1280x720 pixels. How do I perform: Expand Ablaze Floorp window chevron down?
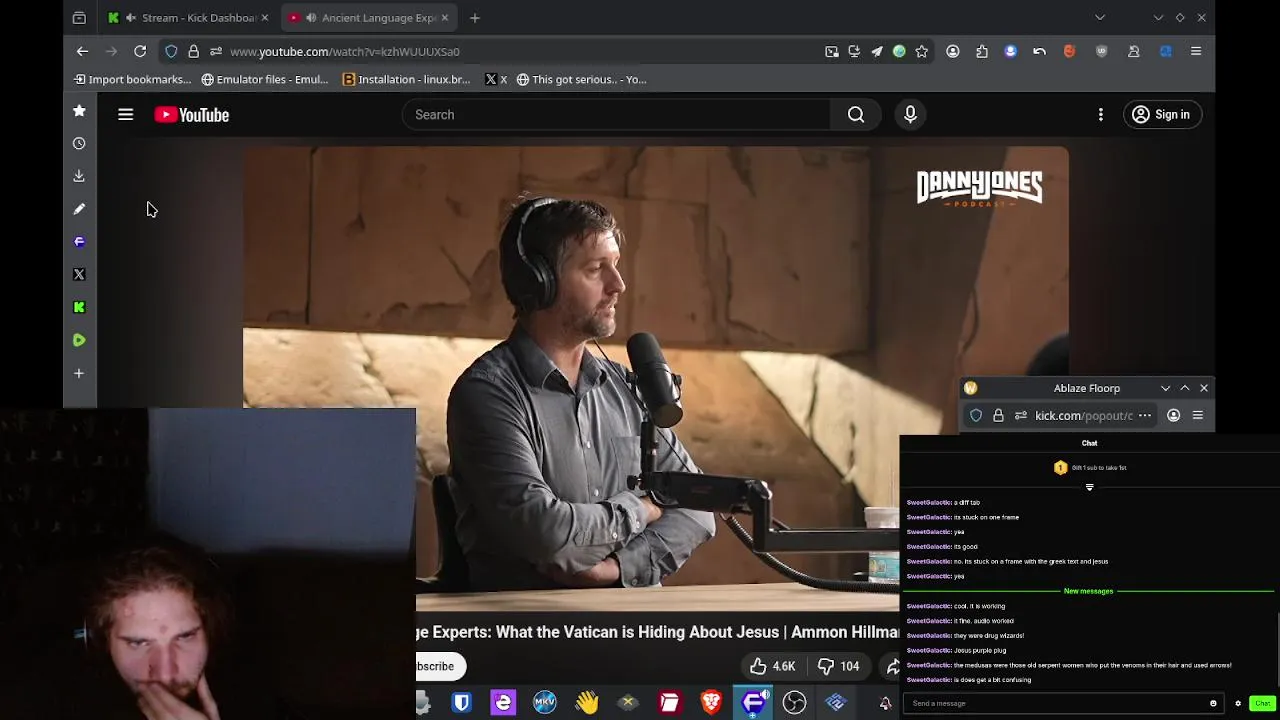(1165, 388)
